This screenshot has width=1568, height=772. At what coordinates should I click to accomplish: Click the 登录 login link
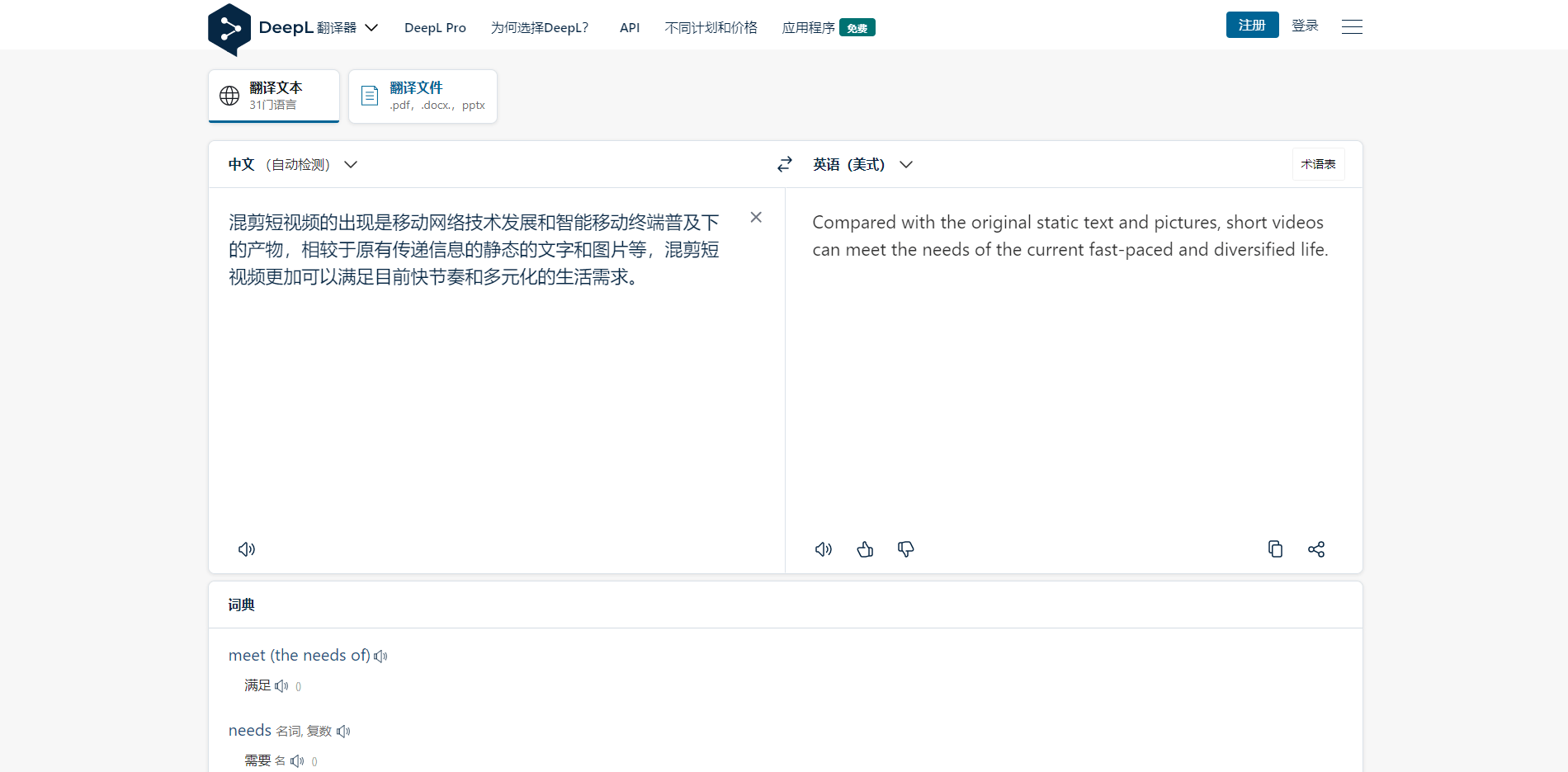point(1305,26)
